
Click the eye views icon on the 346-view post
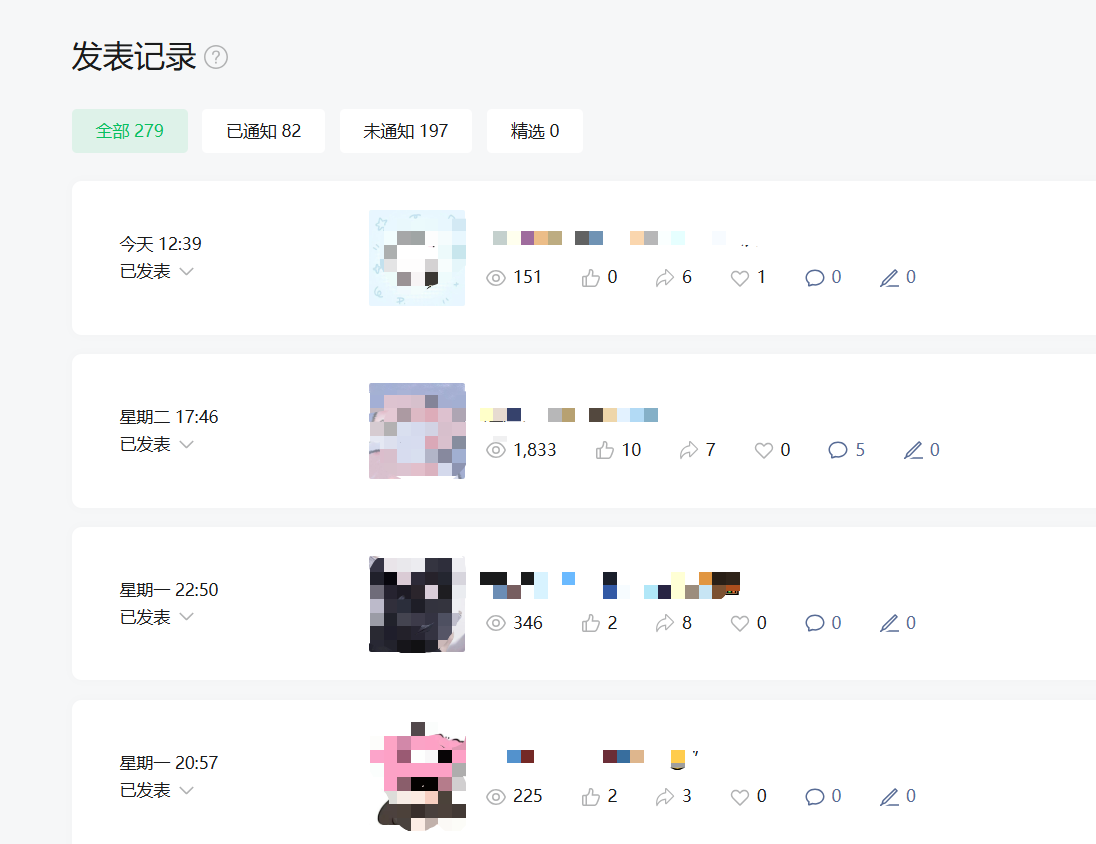point(496,623)
